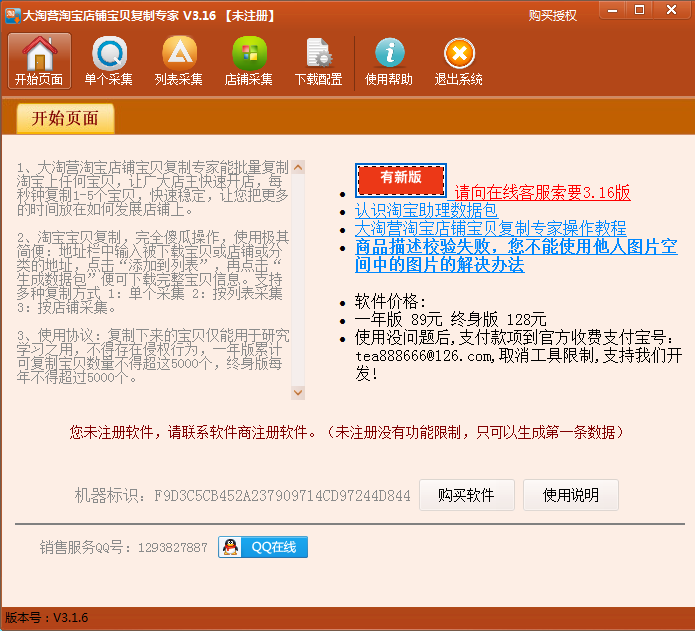695x631 pixels.
Task: Open 使用帮助 help from the toolbar
Action: tap(389, 61)
